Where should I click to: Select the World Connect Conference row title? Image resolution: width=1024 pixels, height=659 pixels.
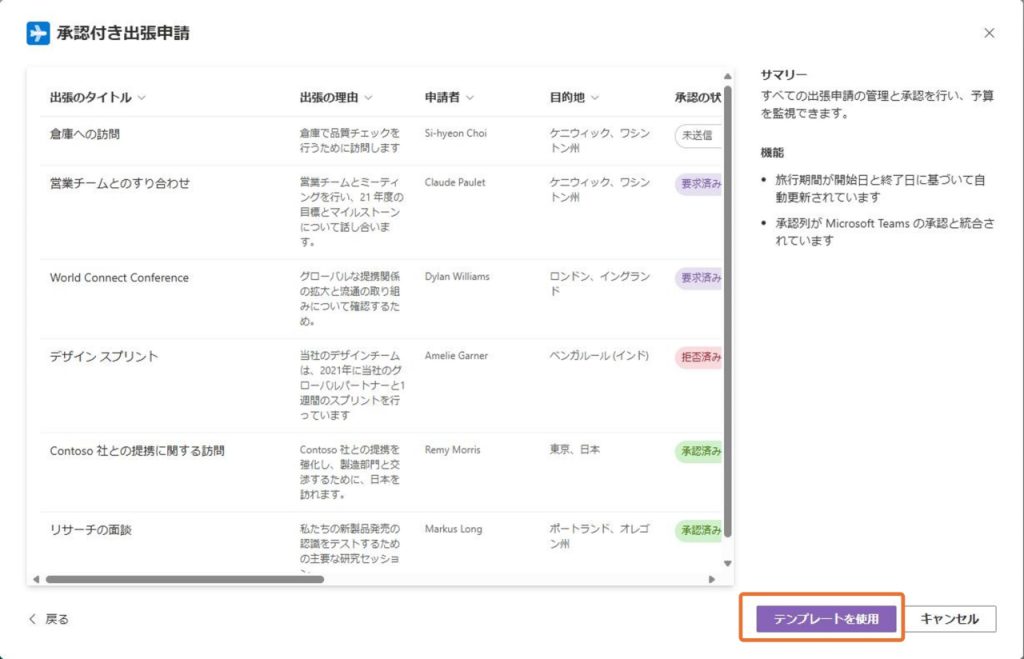pos(119,278)
